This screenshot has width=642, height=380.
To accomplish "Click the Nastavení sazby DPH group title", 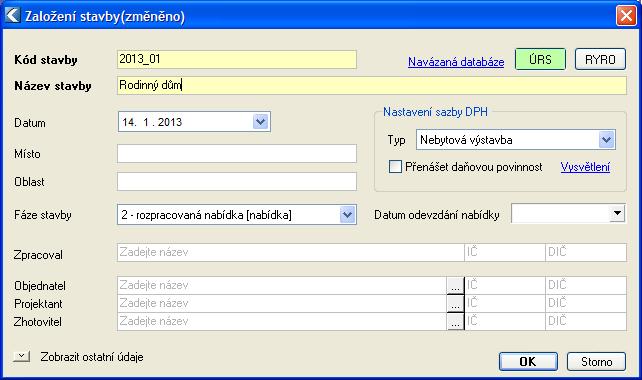I will tap(435, 112).
